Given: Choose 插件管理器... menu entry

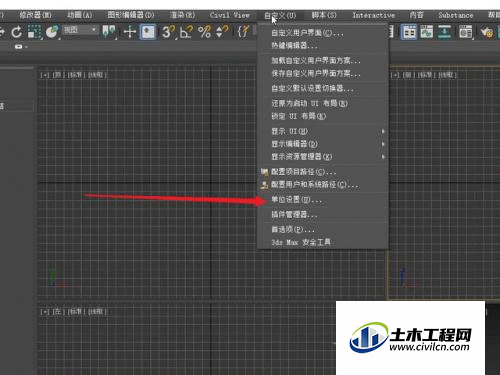Looking at the screenshot, I should point(294,214).
